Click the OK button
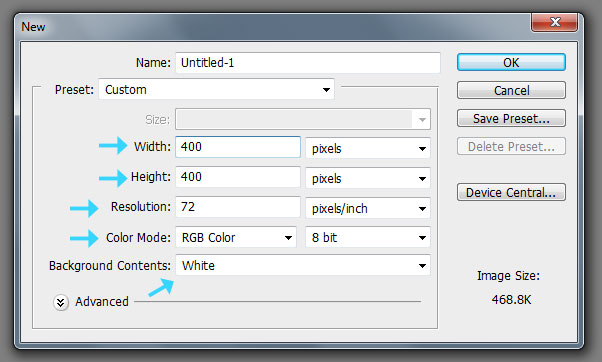Viewport: 602px width, 362px height. pos(511,62)
